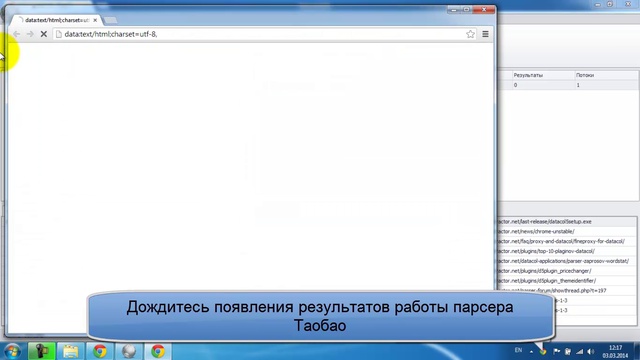This screenshot has width=640, height=360.
Task: Select the d5plugin_themeidentifier link row
Action: point(567,281)
